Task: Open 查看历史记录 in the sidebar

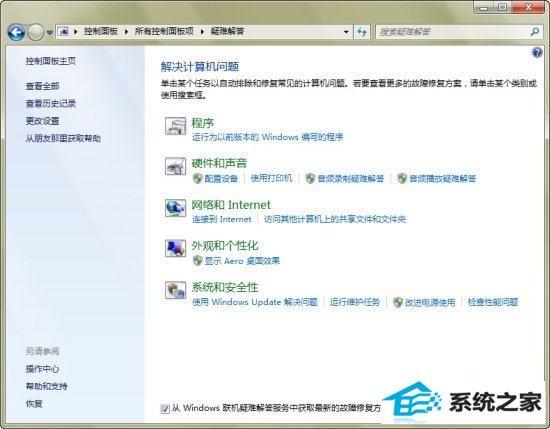Action: pyautogui.click(x=51, y=103)
